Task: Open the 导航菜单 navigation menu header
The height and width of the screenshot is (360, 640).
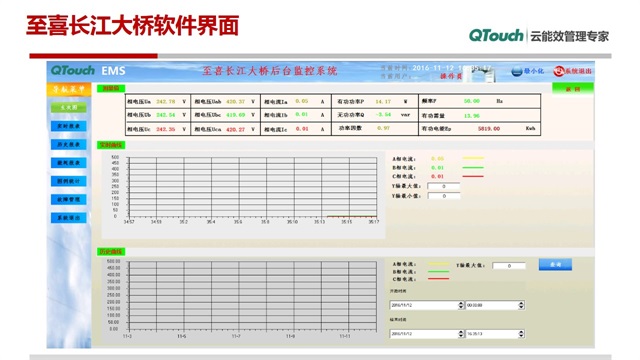Action: 69,89
